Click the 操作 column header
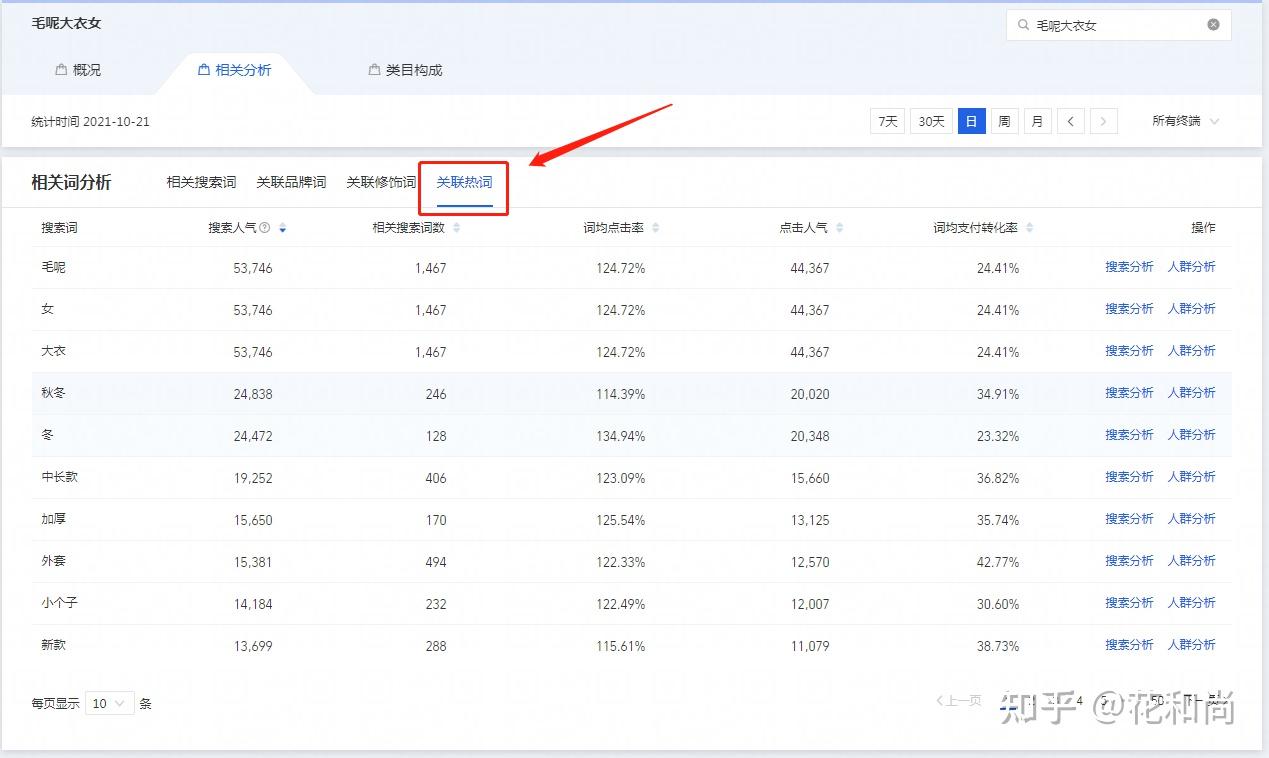This screenshot has height=758, width=1269. pos(1203,228)
